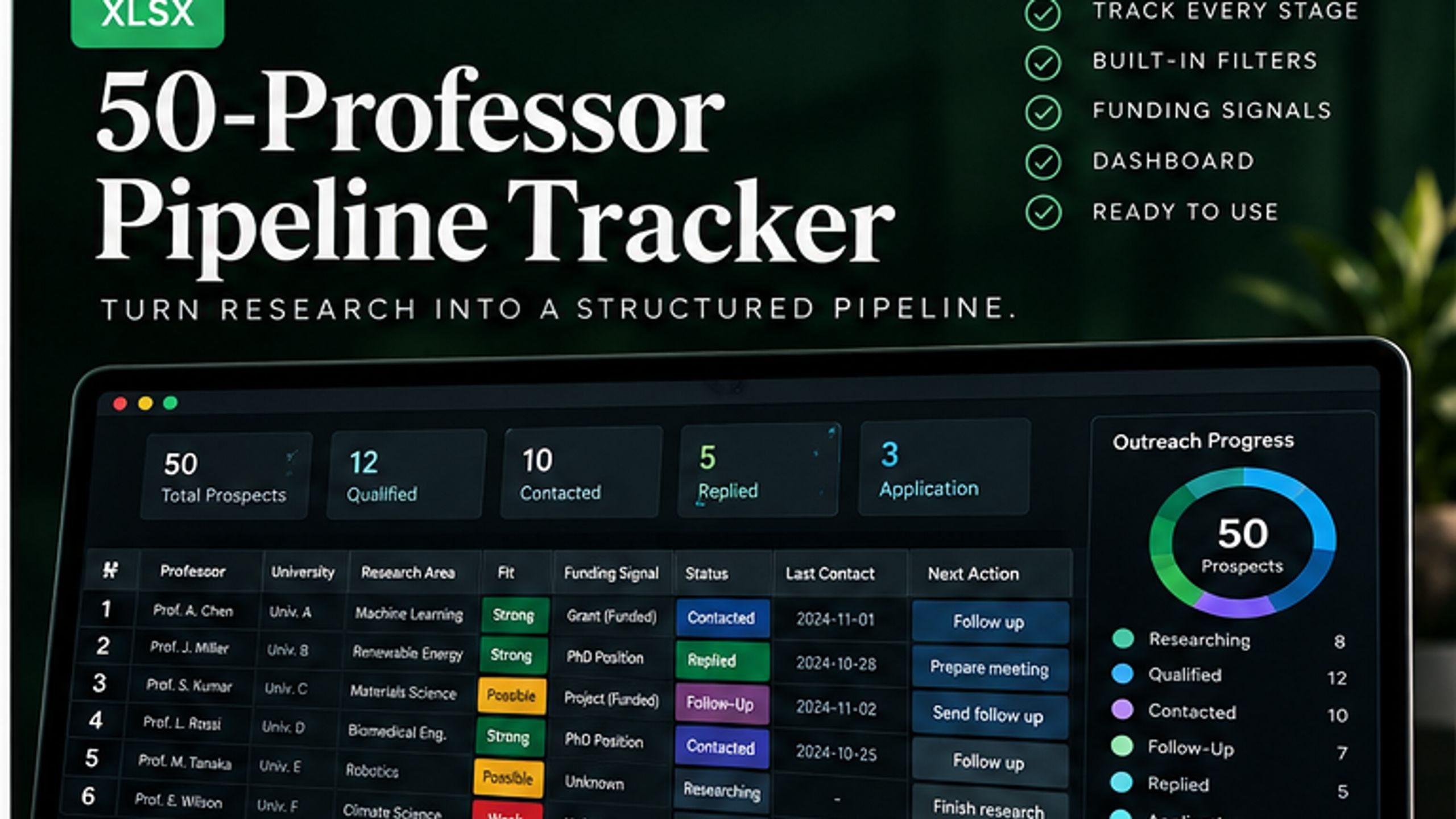The image size is (1456, 819).
Task: Select the Prof. M. Tanaka cell
Action: (x=185, y=762)
